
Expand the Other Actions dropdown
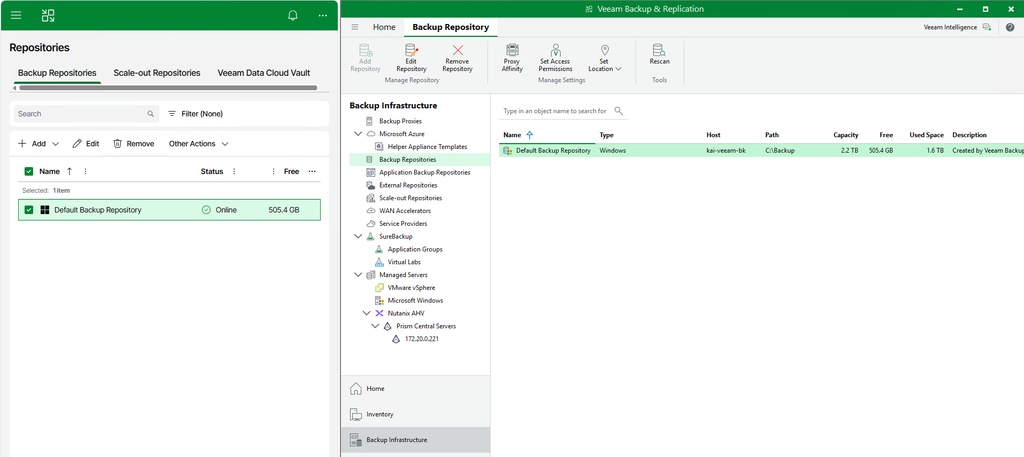[x=199, y=144]
